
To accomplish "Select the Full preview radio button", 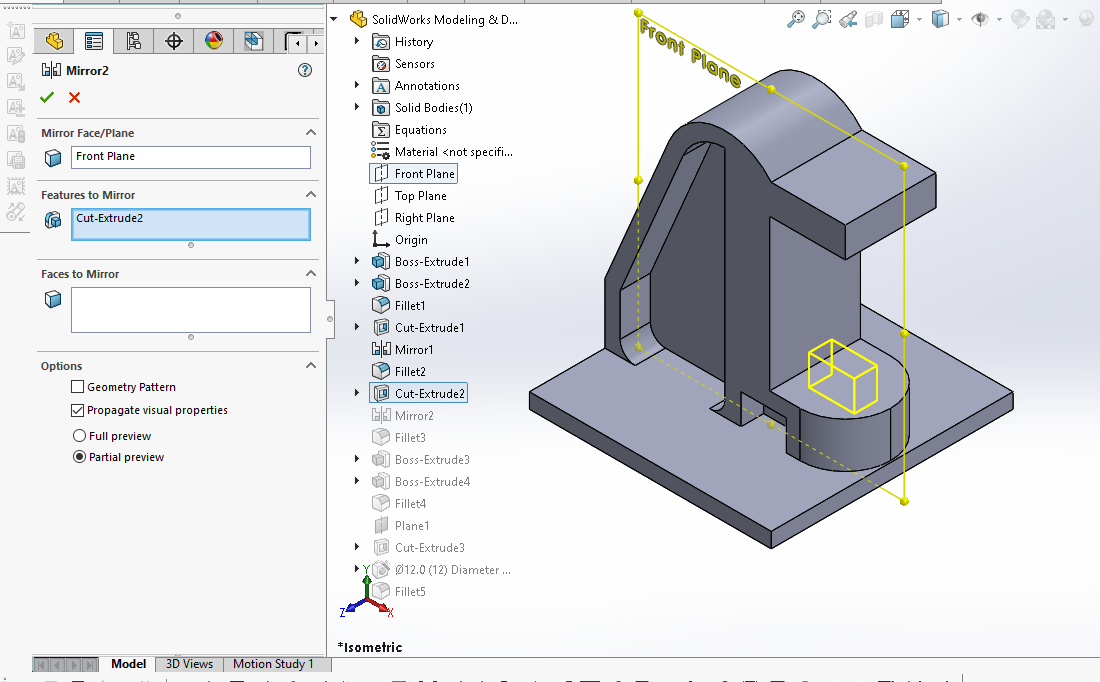I will tap(79, 436).
